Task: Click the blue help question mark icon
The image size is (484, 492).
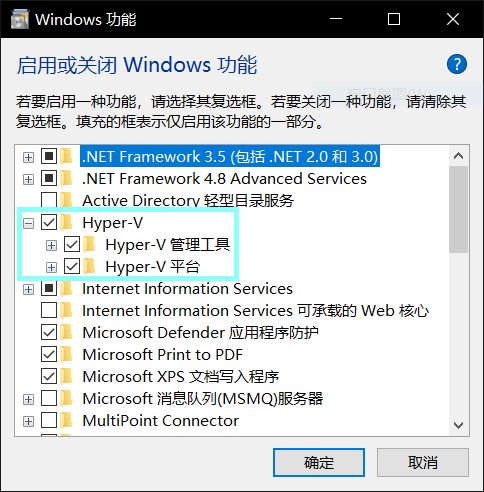Action: pos(457,64)
